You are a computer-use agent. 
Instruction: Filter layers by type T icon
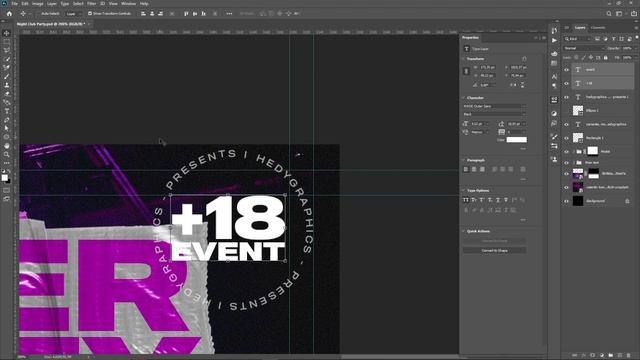[x=613, y=39]
